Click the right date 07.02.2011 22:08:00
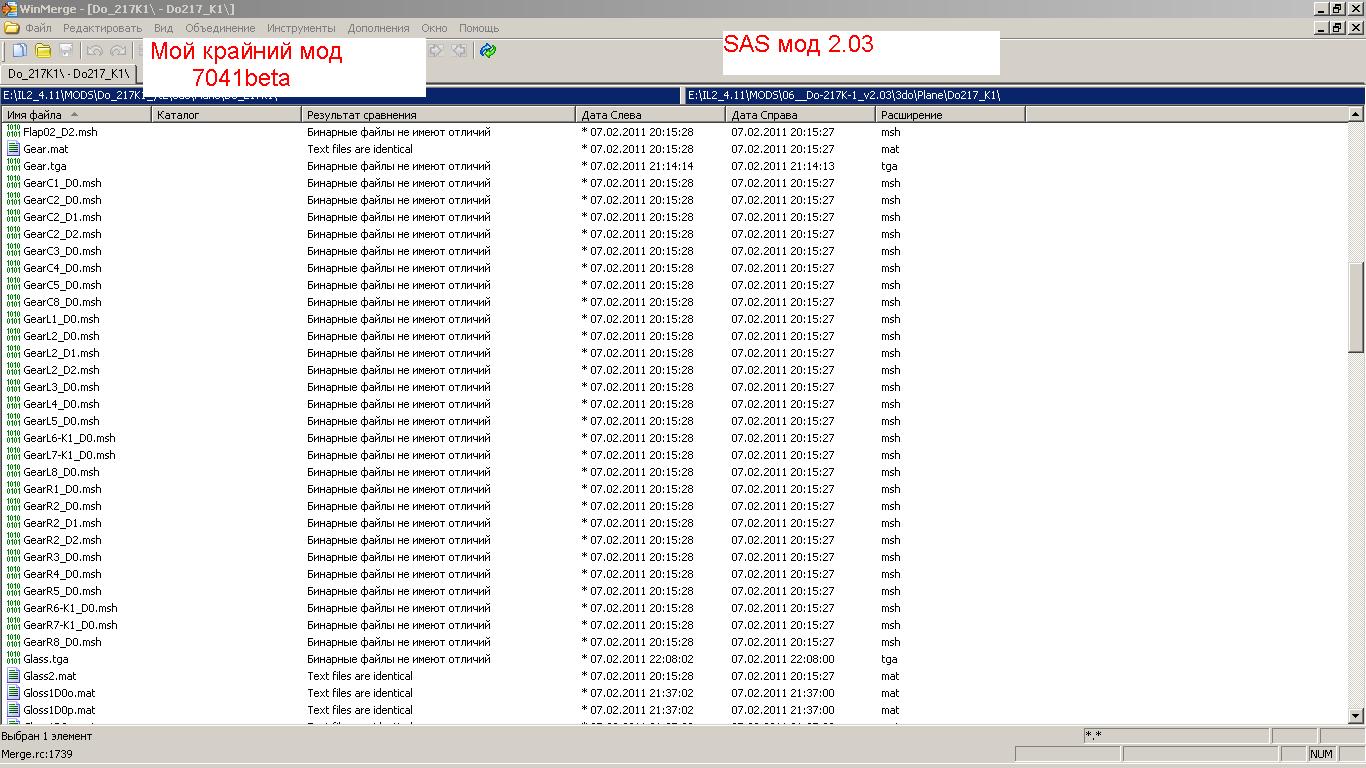The height and width of the screenshot is (768, 1366). (783, 659)
